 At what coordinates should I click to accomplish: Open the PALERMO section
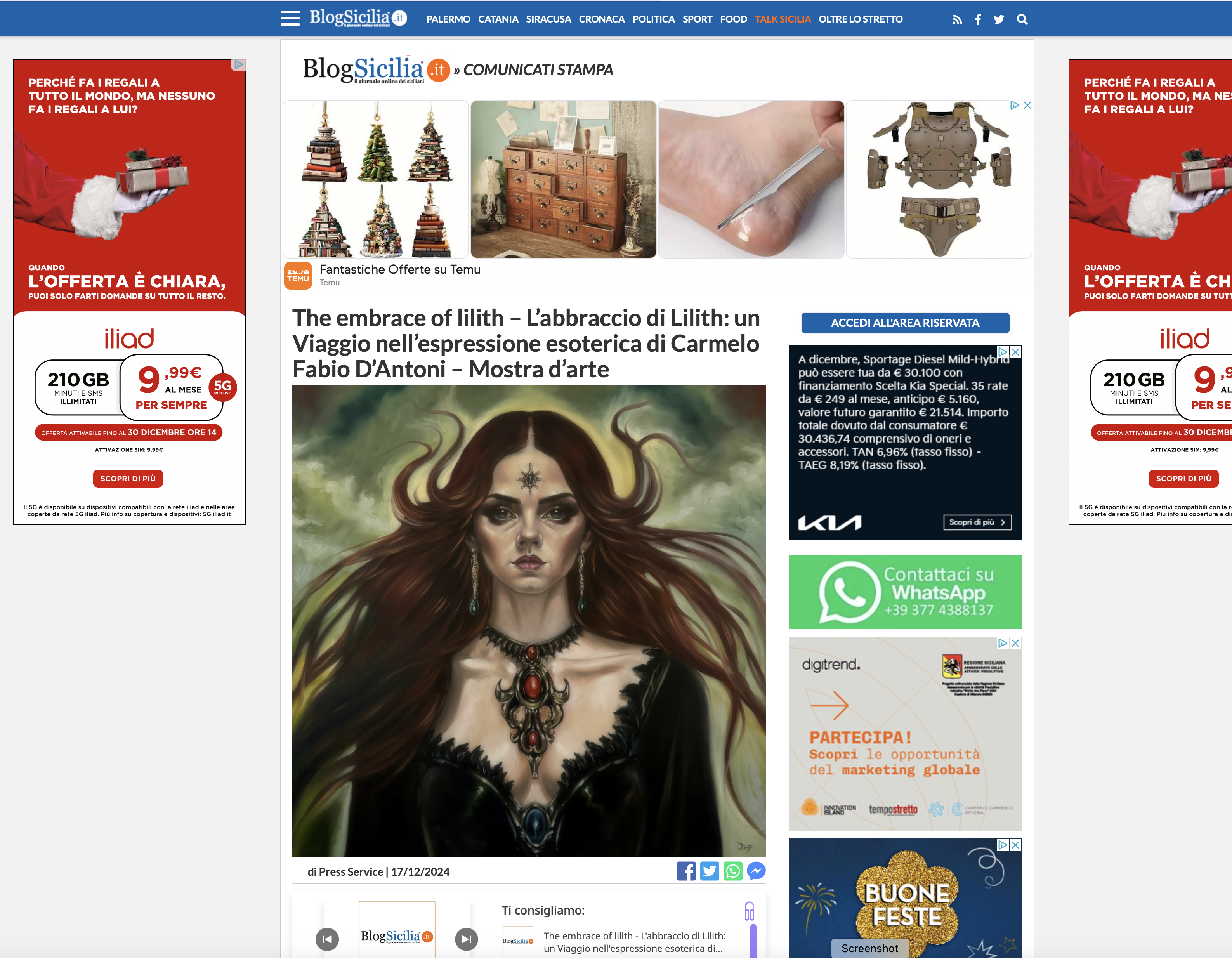point(448,19)
